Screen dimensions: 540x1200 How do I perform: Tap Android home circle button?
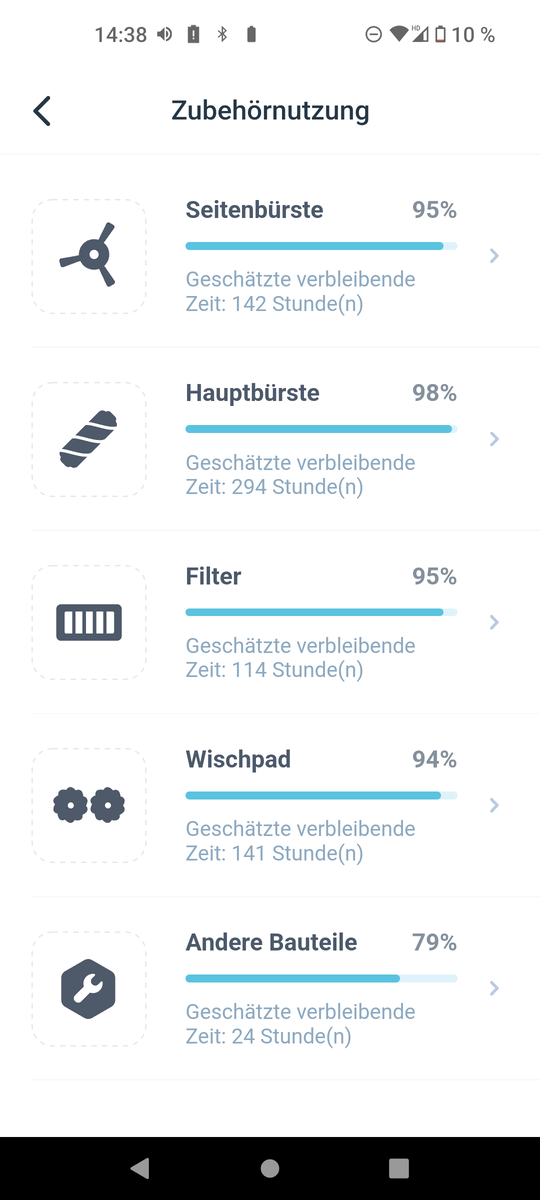(x=270, y=1167)
